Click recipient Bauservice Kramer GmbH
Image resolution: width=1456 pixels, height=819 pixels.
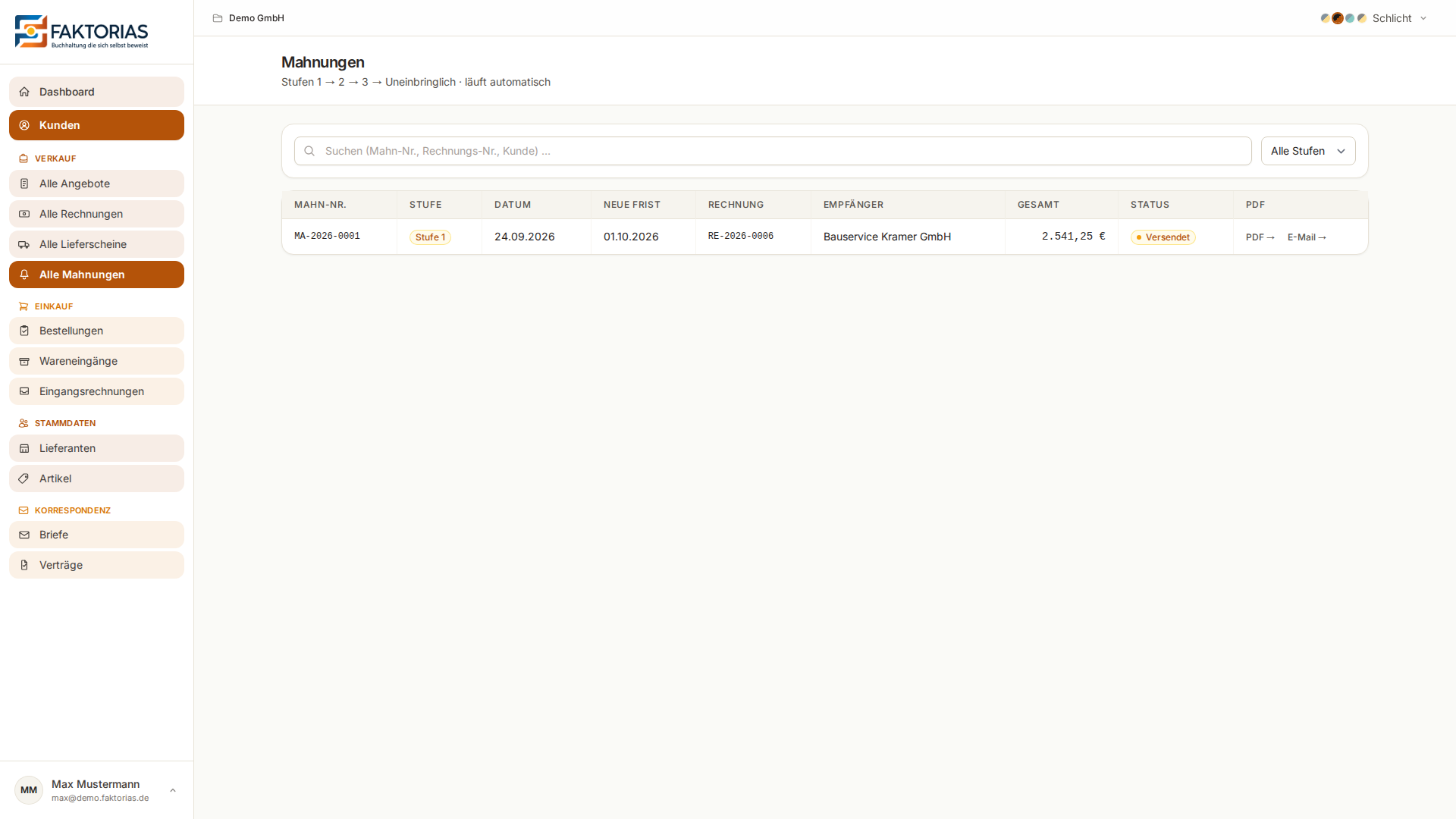coord(887,237)
